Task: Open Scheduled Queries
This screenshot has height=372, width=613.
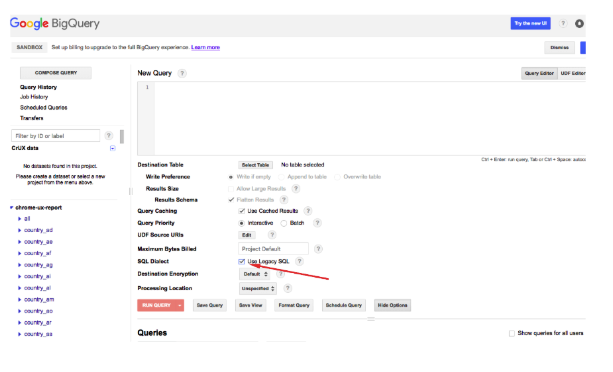Action: coord(43,107)
